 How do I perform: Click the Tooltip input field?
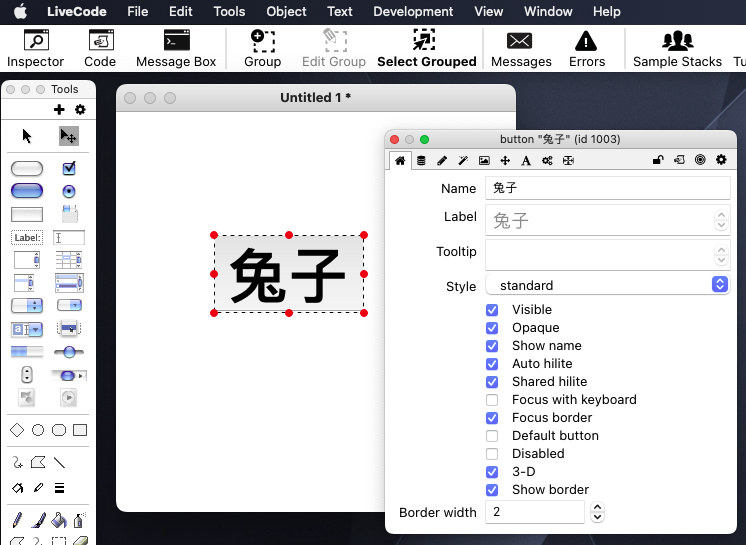pyautogui.click(x=599, y=255)
